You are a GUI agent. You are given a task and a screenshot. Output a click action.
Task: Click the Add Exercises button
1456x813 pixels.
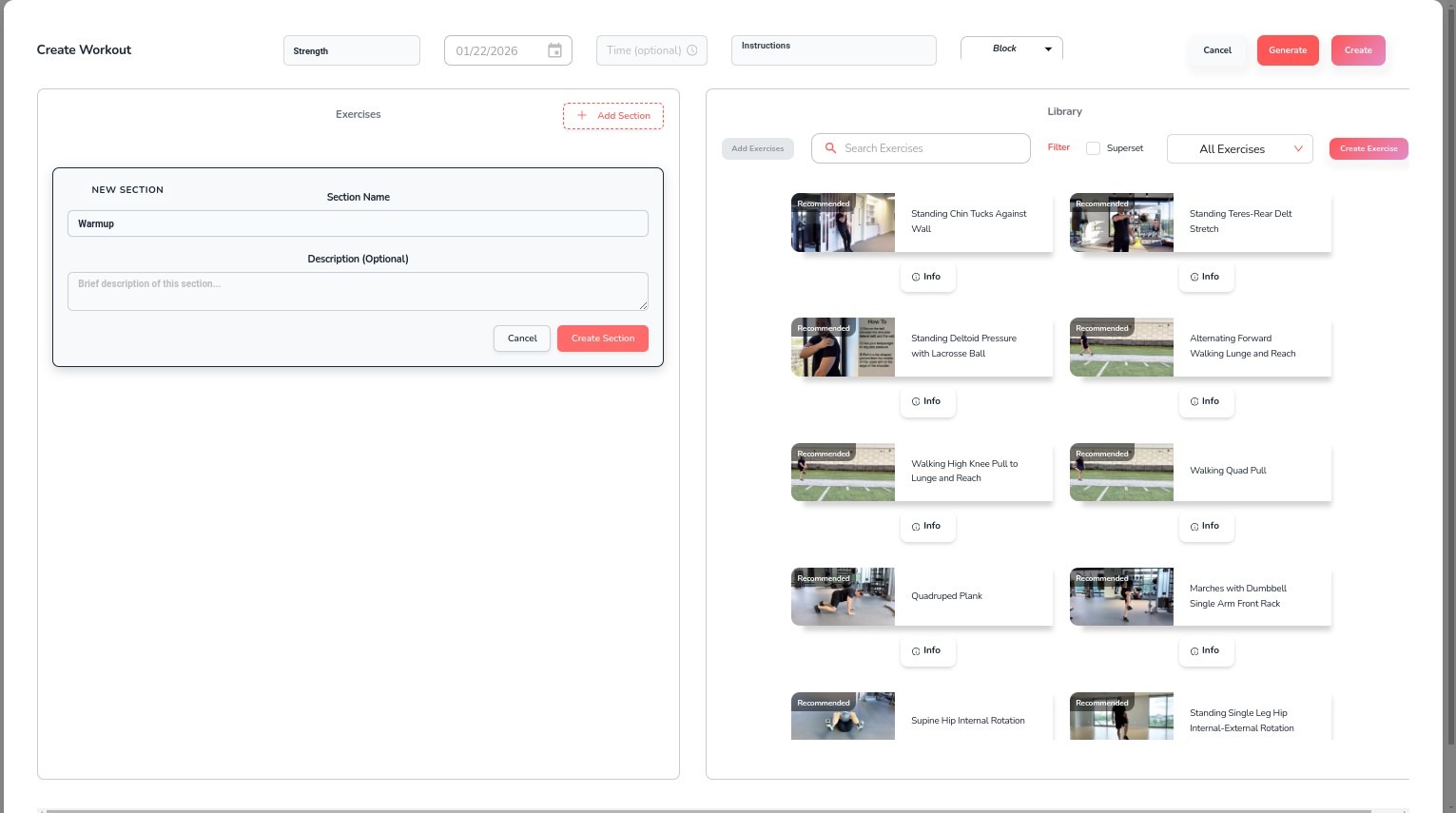(758, 148)
